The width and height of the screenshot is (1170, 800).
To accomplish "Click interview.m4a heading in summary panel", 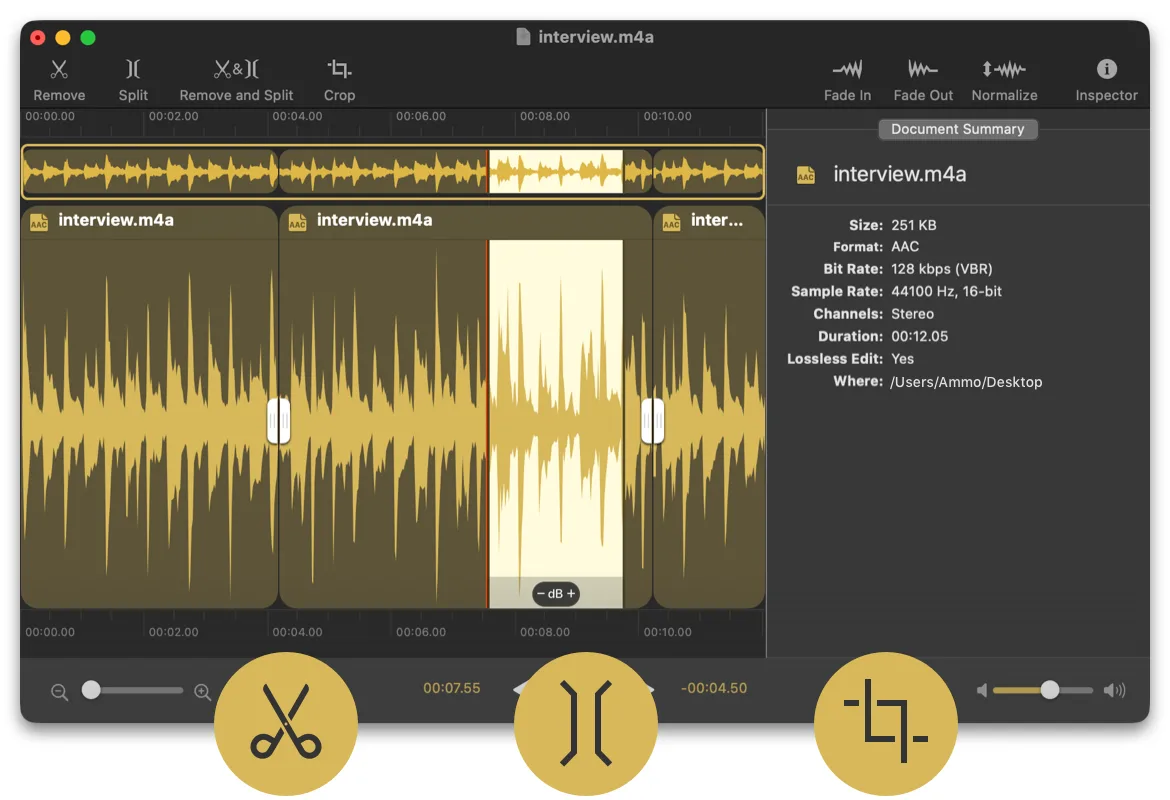I will pyautogui.click(x=899, y=175).
